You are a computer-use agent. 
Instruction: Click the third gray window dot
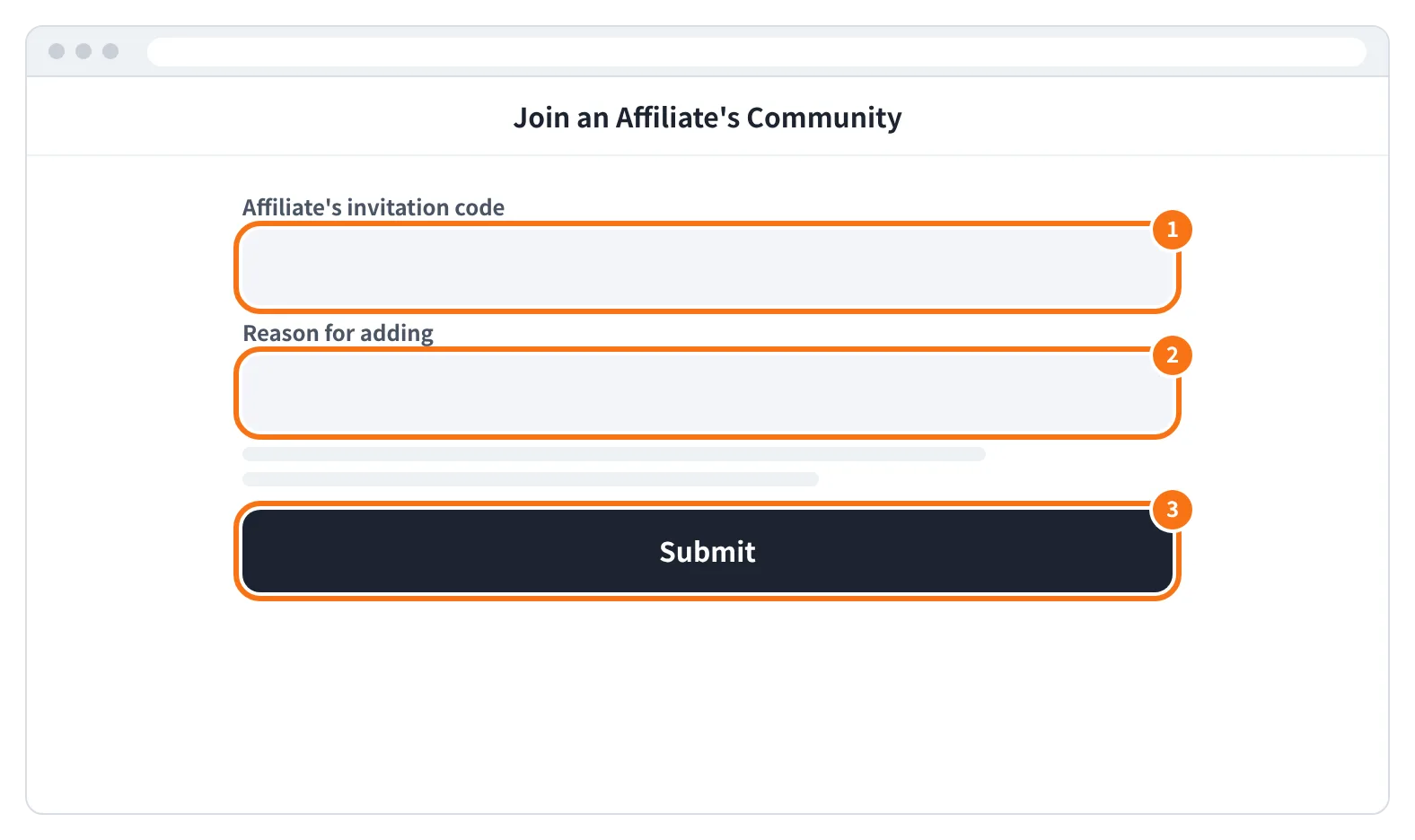coord(110,51)
